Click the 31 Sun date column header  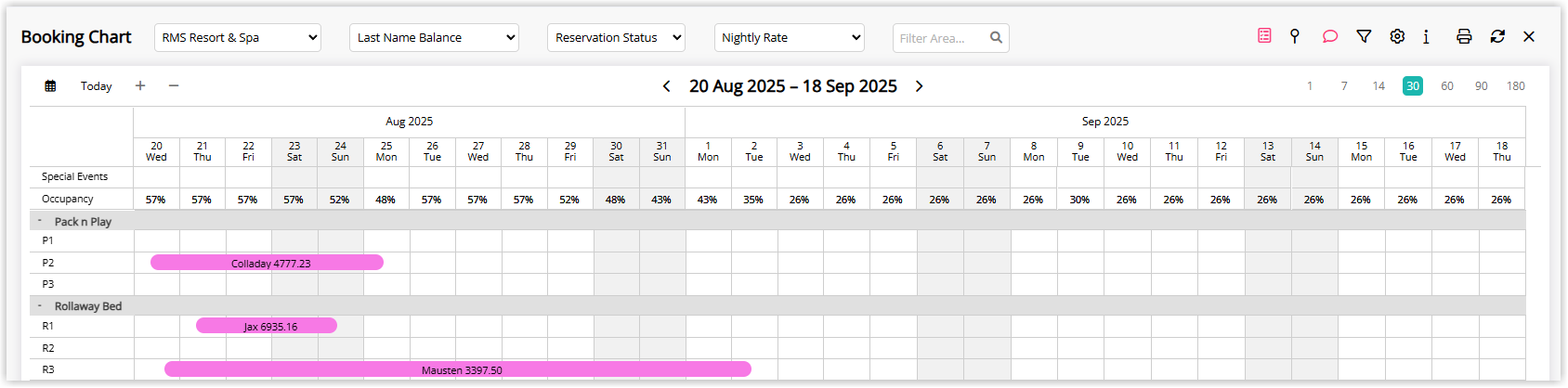pos(661,151)
